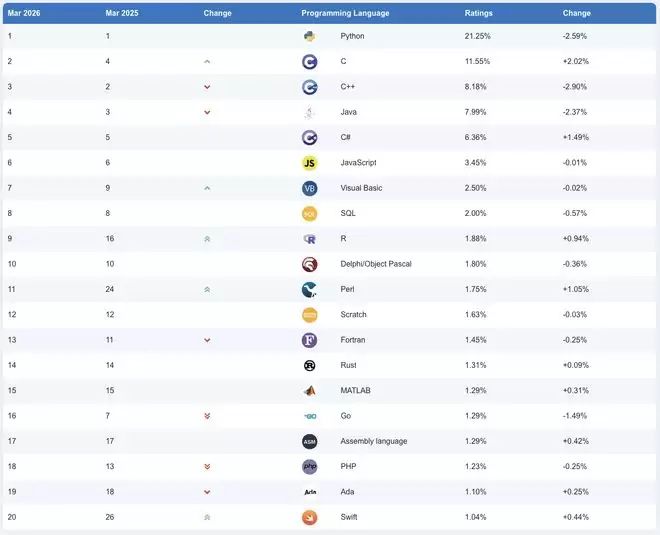This screenshot has height=535, width=660.
Task: Click the JavaScript JS logo icon
Action: point(310,163)
